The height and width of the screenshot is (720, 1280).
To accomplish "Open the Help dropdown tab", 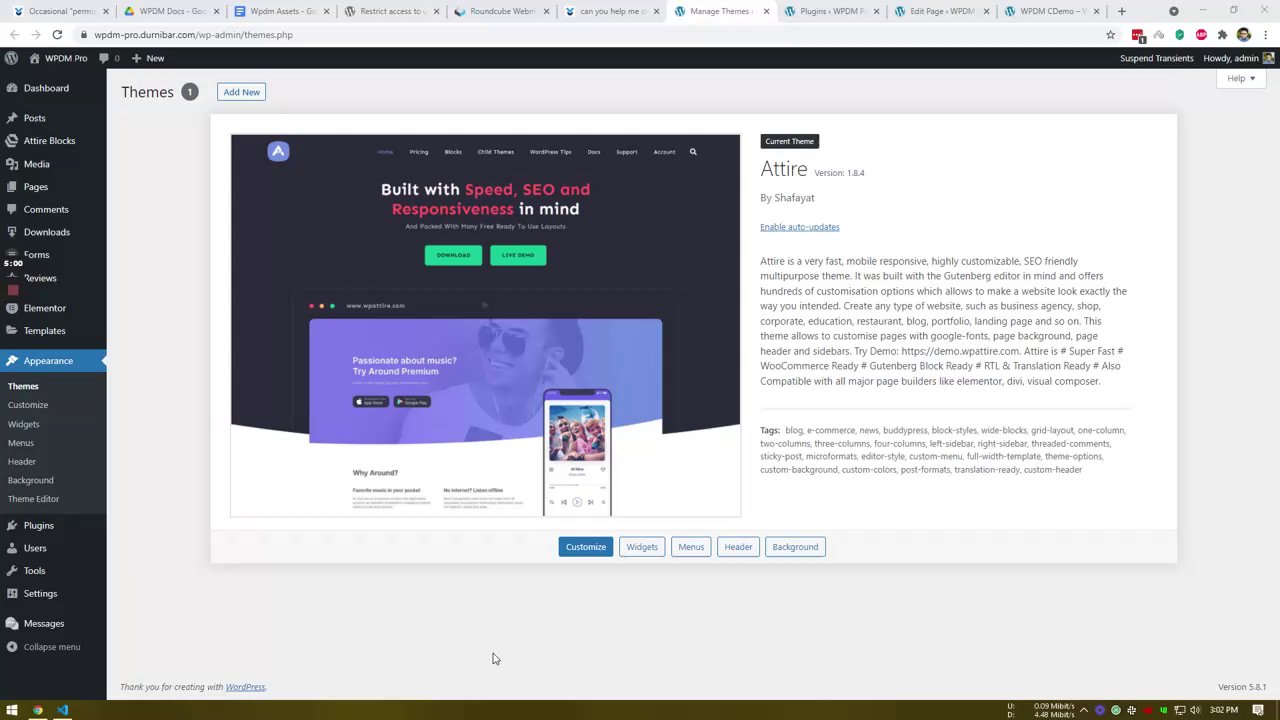I will tap(1241, 78).
